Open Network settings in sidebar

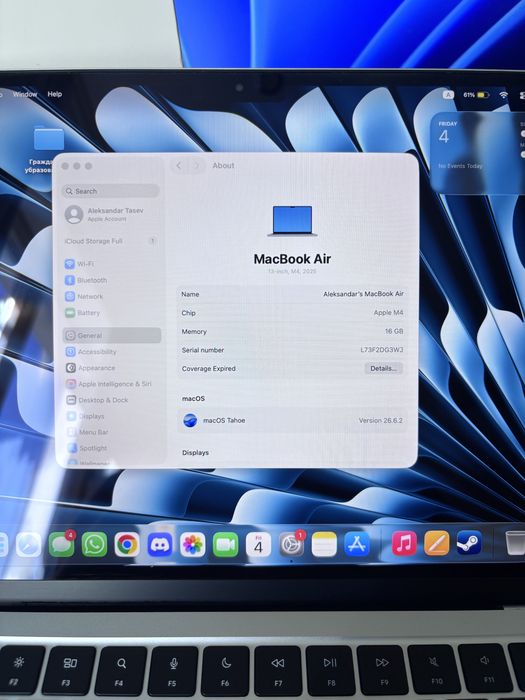112,296
